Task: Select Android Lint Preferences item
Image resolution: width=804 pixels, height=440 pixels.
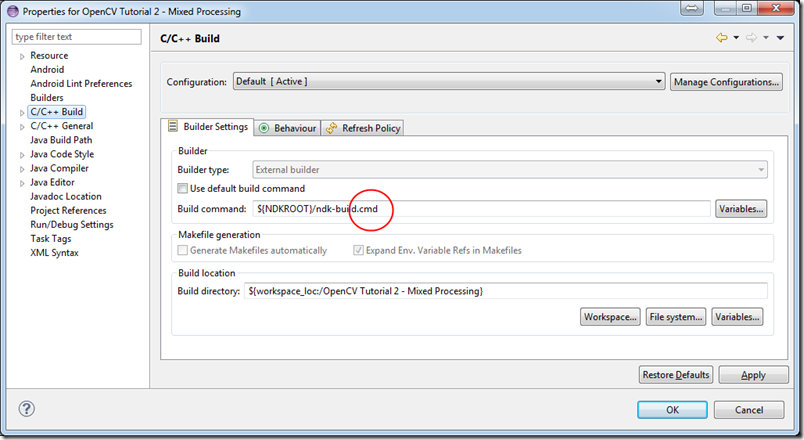Action: pos(81,84)
